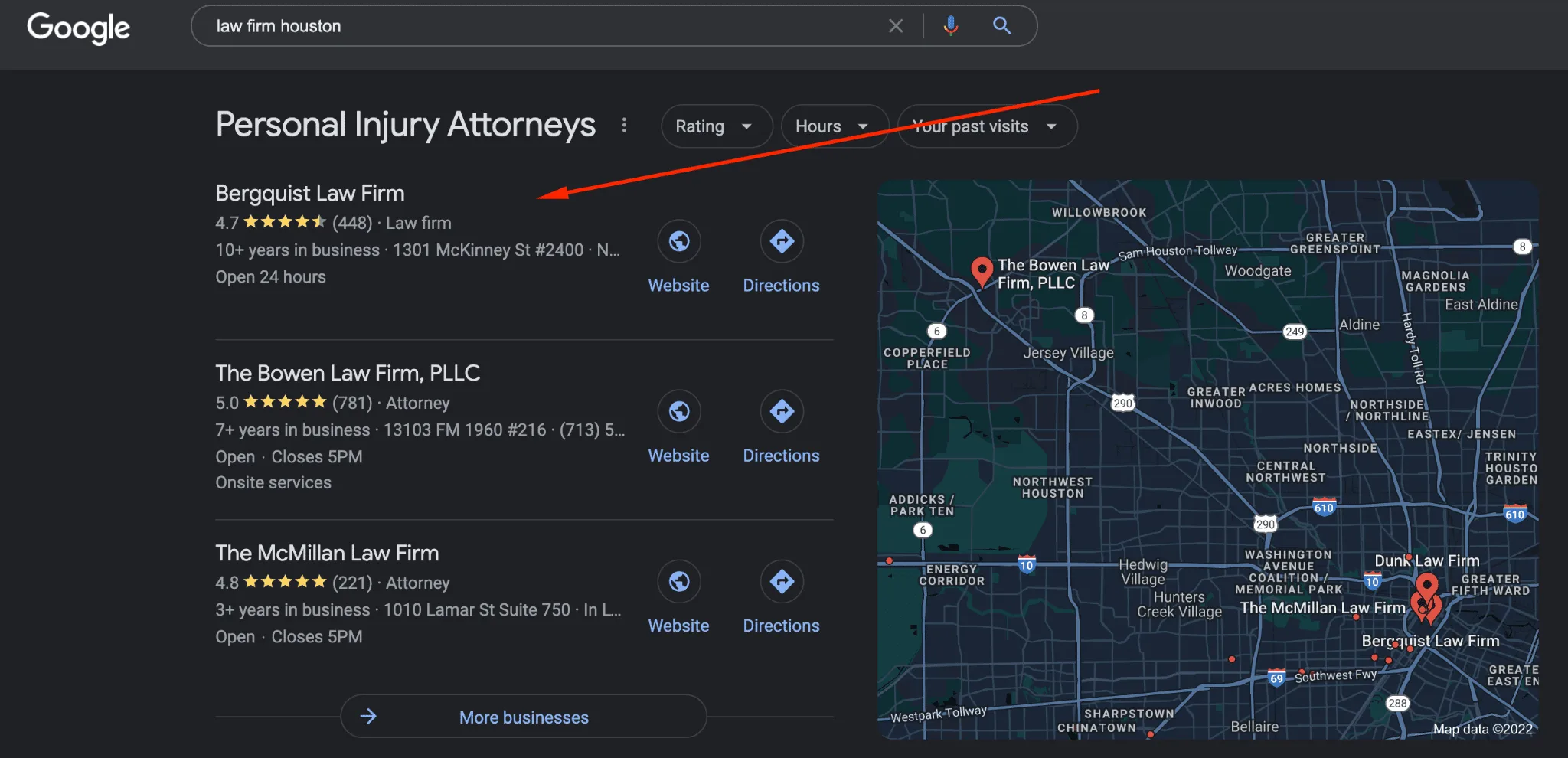Click Website label for Bergquist Law Firm
The image size is (1568, 758).
point(679,286)
